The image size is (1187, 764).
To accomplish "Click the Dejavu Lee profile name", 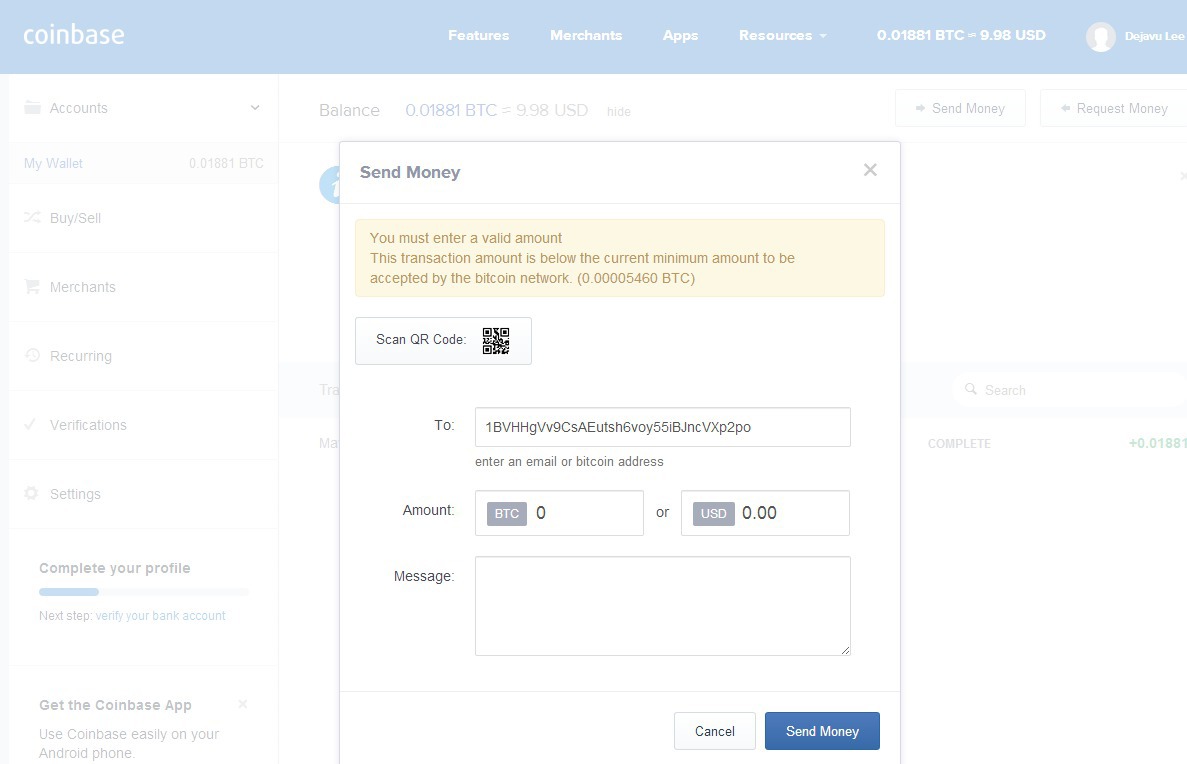I will click(1154, 36).
